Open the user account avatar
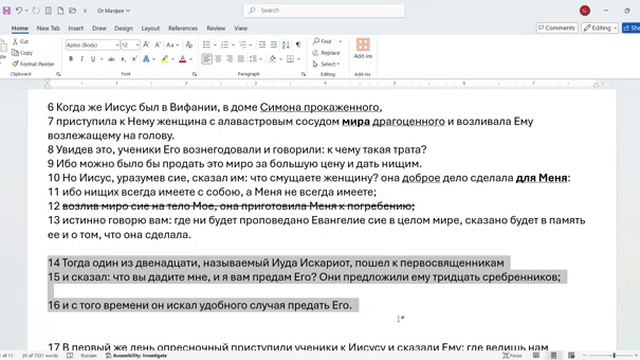Viewport: 640px width, 360px height. [585, 11]
